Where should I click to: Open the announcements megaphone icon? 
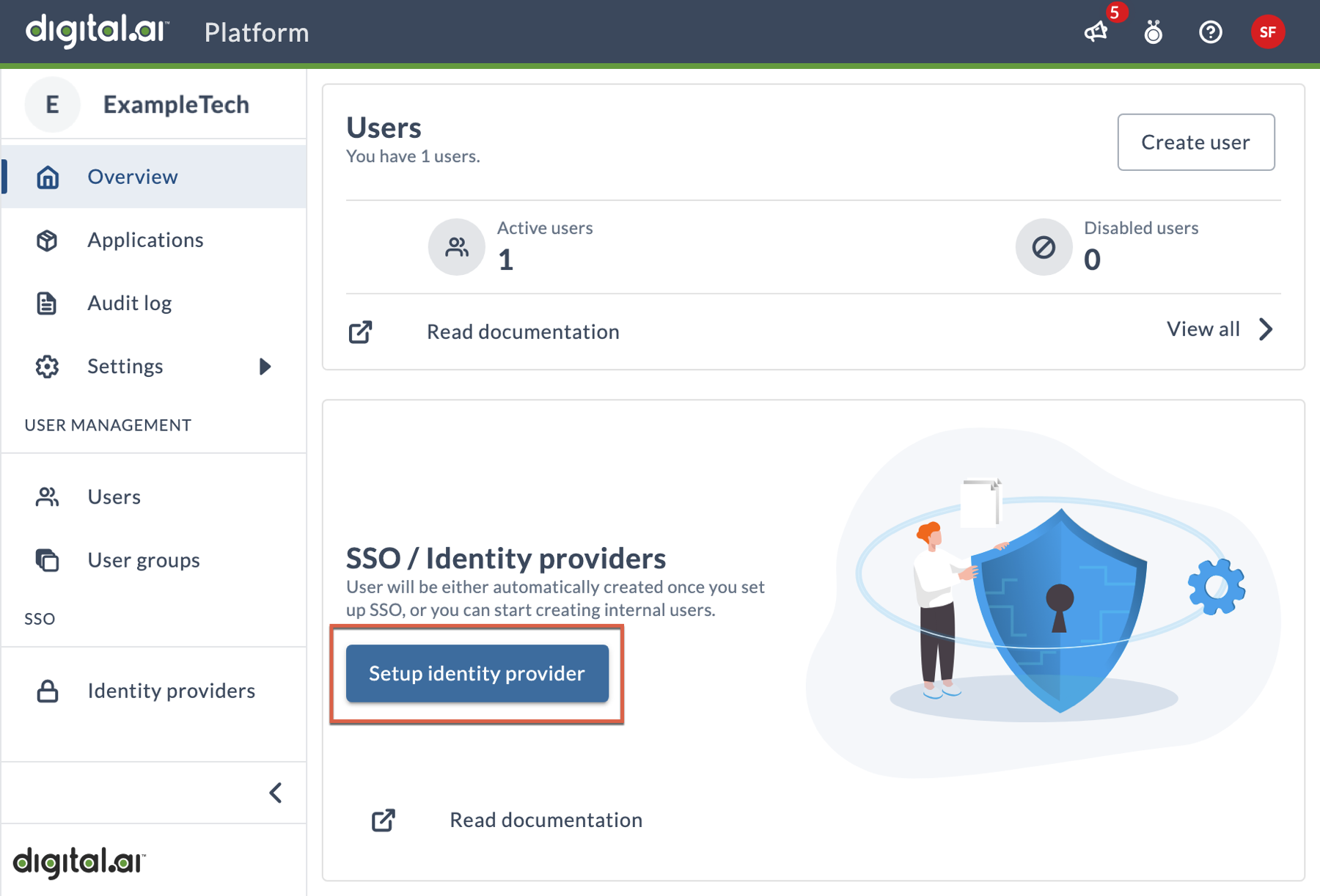click(1096, 32)
